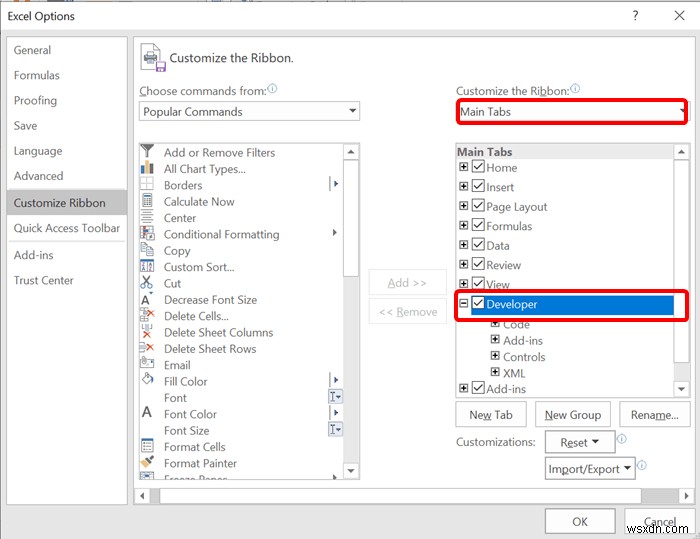Expand the Controls group under Developer
Image resolution: width=700 pixels, height=539 pixels.
(495, 355)
